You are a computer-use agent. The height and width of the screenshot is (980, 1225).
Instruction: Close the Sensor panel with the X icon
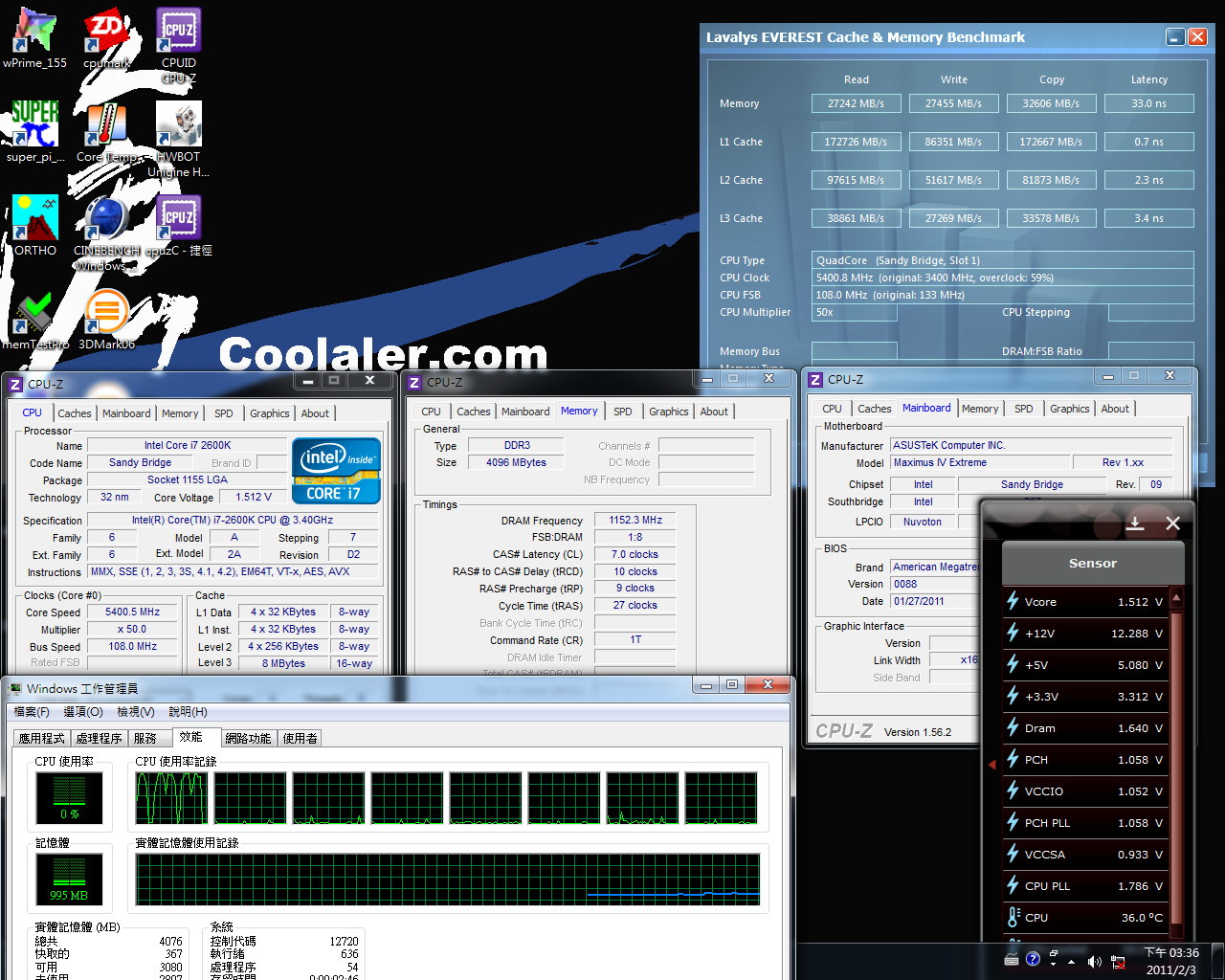coord(1172,523)
